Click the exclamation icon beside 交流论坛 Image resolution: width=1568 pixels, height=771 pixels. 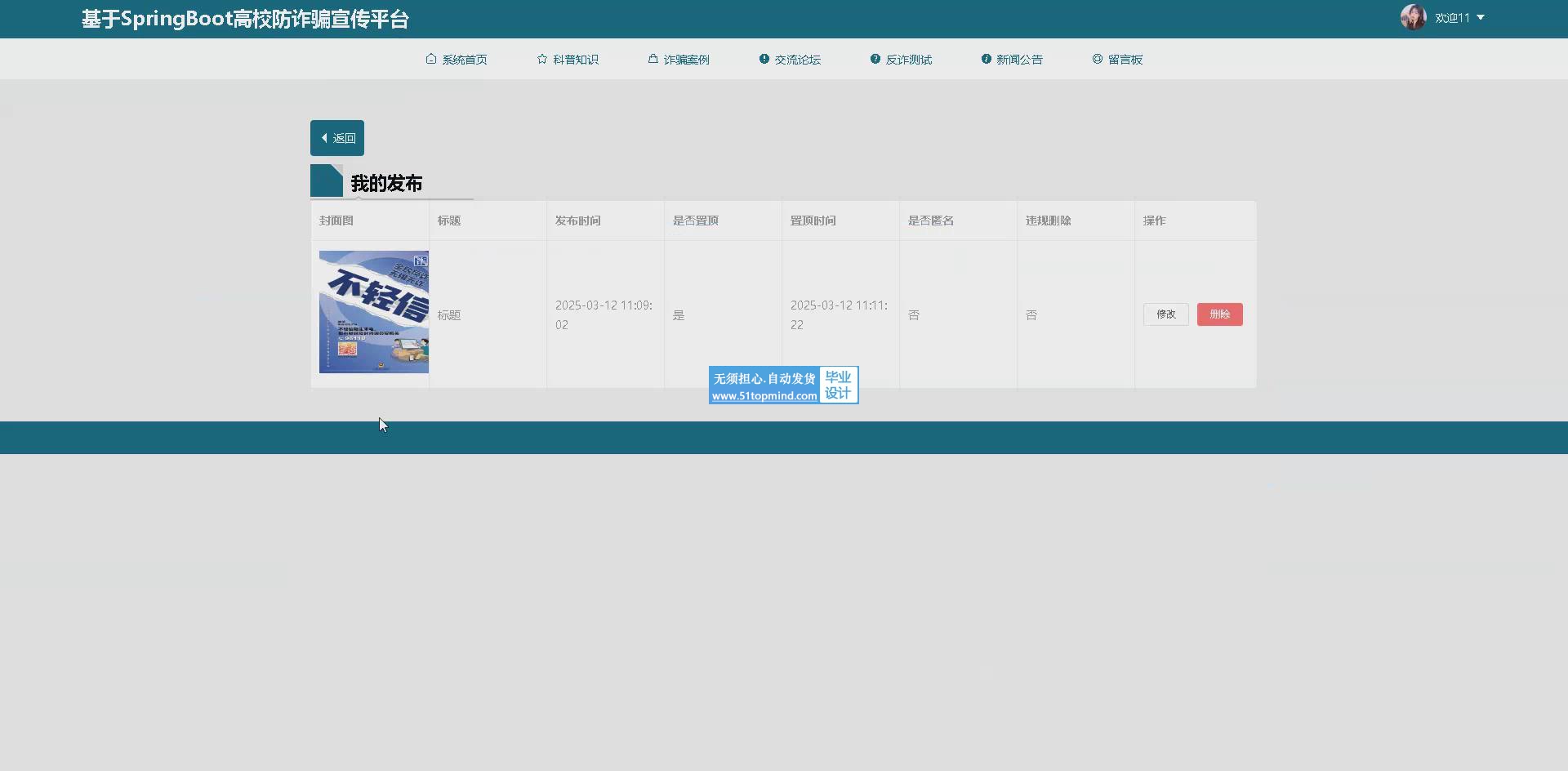764,59
